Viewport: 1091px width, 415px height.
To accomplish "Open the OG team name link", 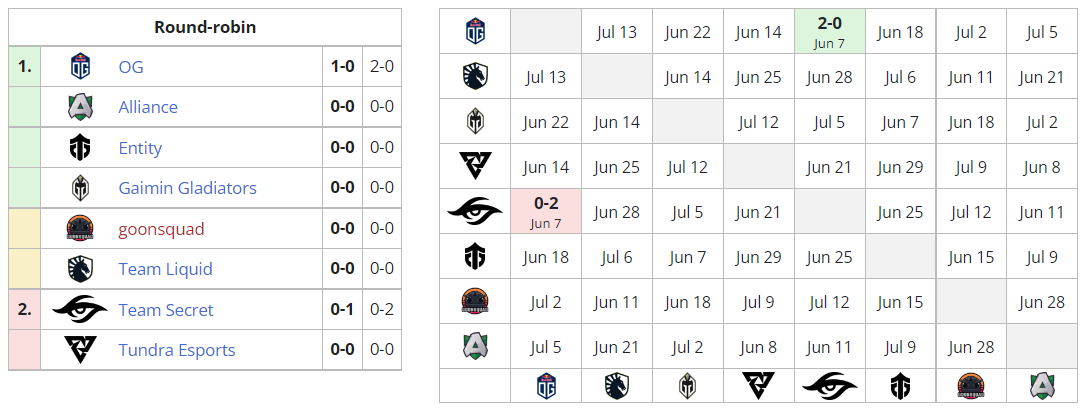I will pyautogui.click(x=131, y=67).
